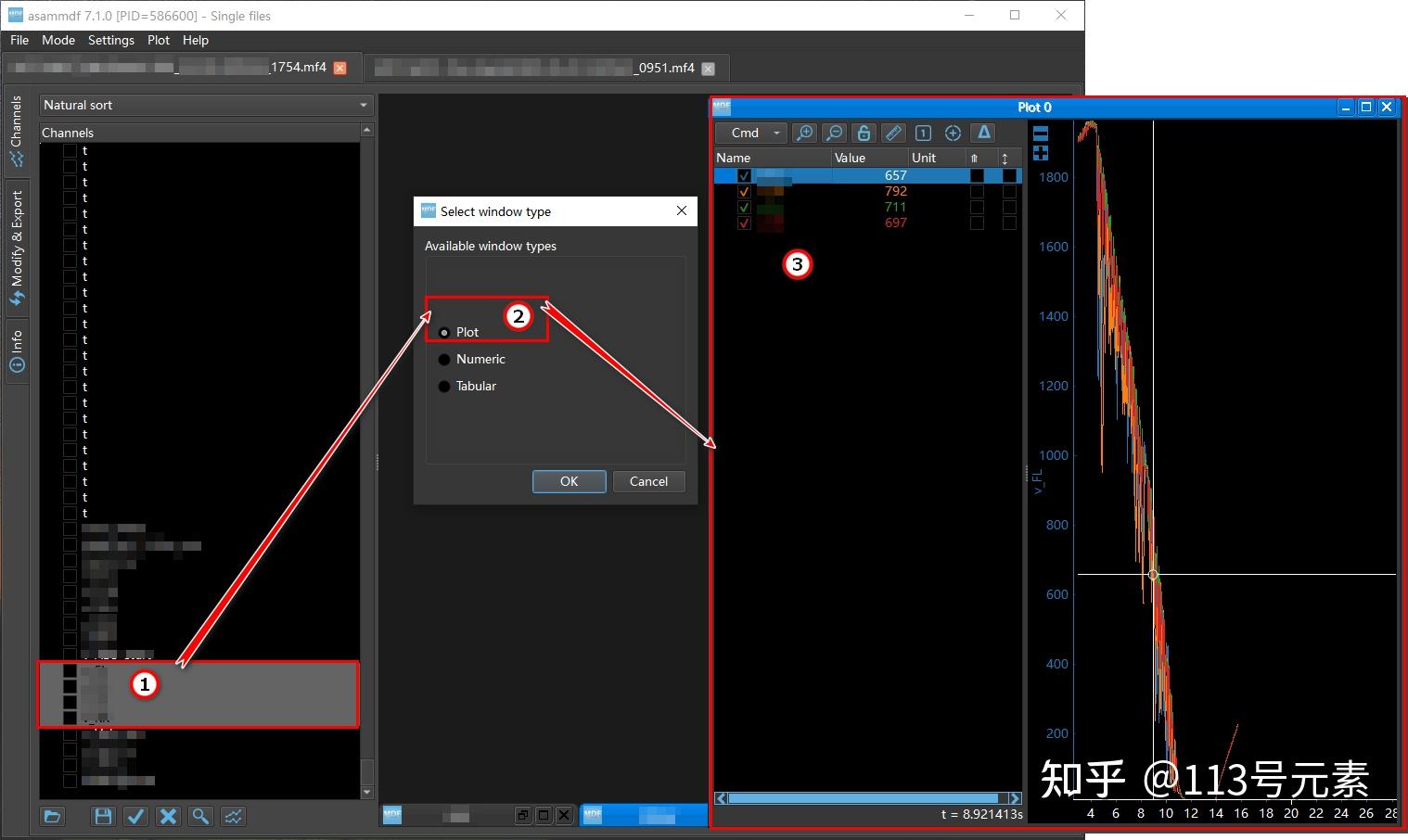Activate the ruler measurement tool in Plot 0
1408x840 pixels.
(893, 133)
